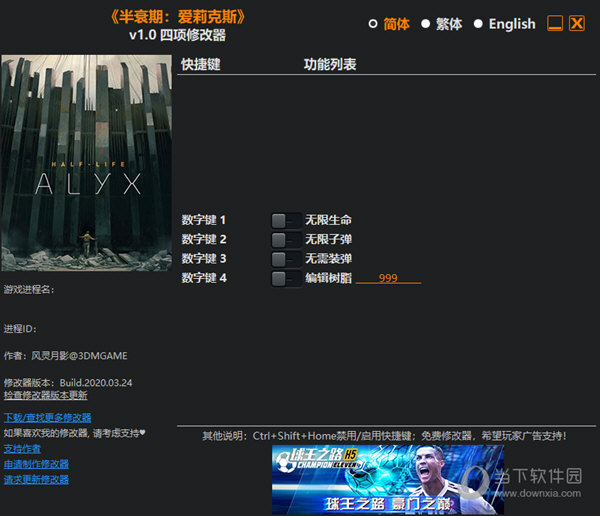The width and height of the screenshot is (600, 516).
Task: Click the 进程ID label
Action: point(20,329)
